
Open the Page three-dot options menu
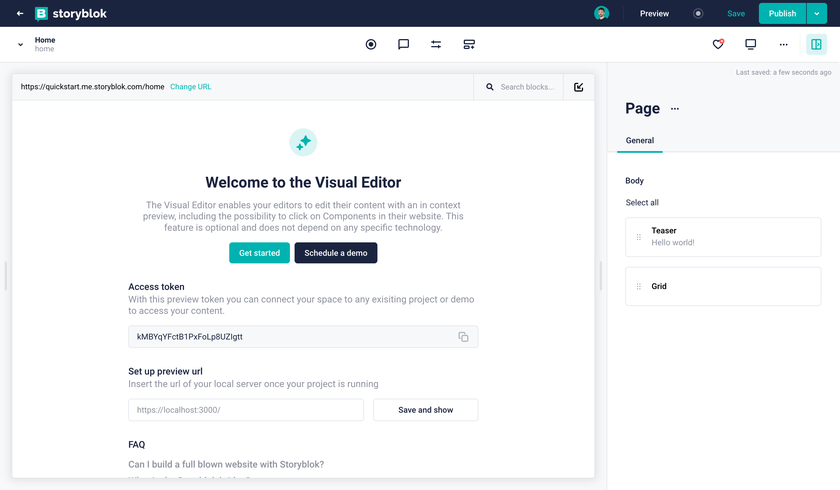675,109
